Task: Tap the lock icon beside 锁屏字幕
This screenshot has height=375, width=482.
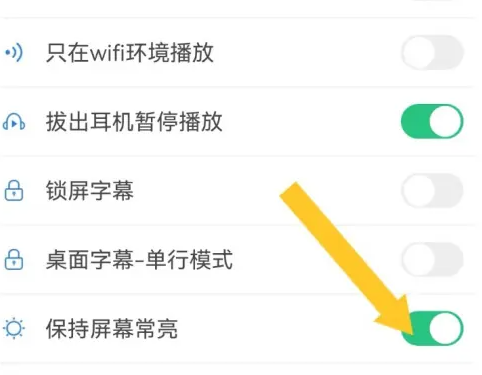Action: (x=14, y=191)
